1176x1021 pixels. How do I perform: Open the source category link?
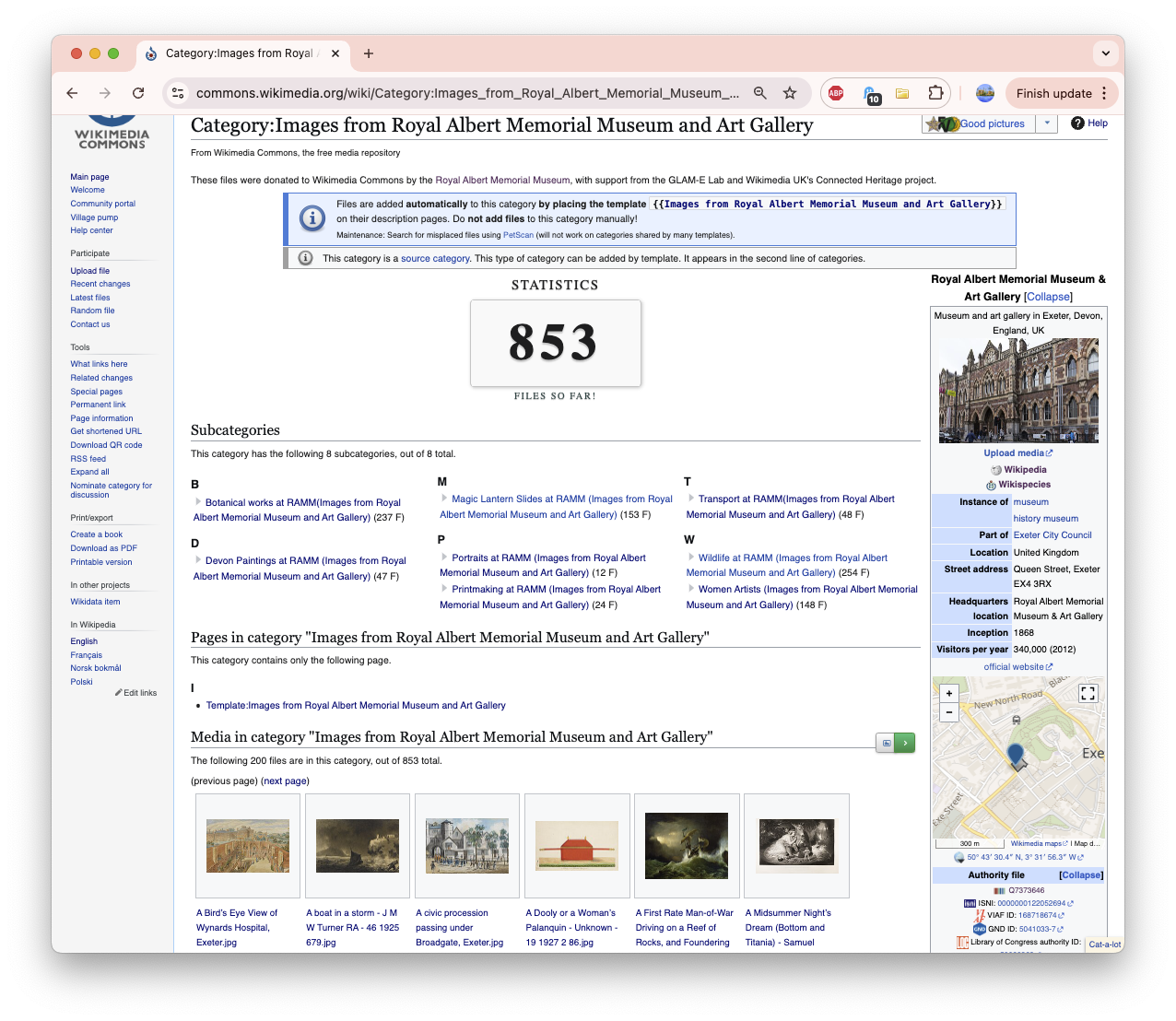pos(435,259)
